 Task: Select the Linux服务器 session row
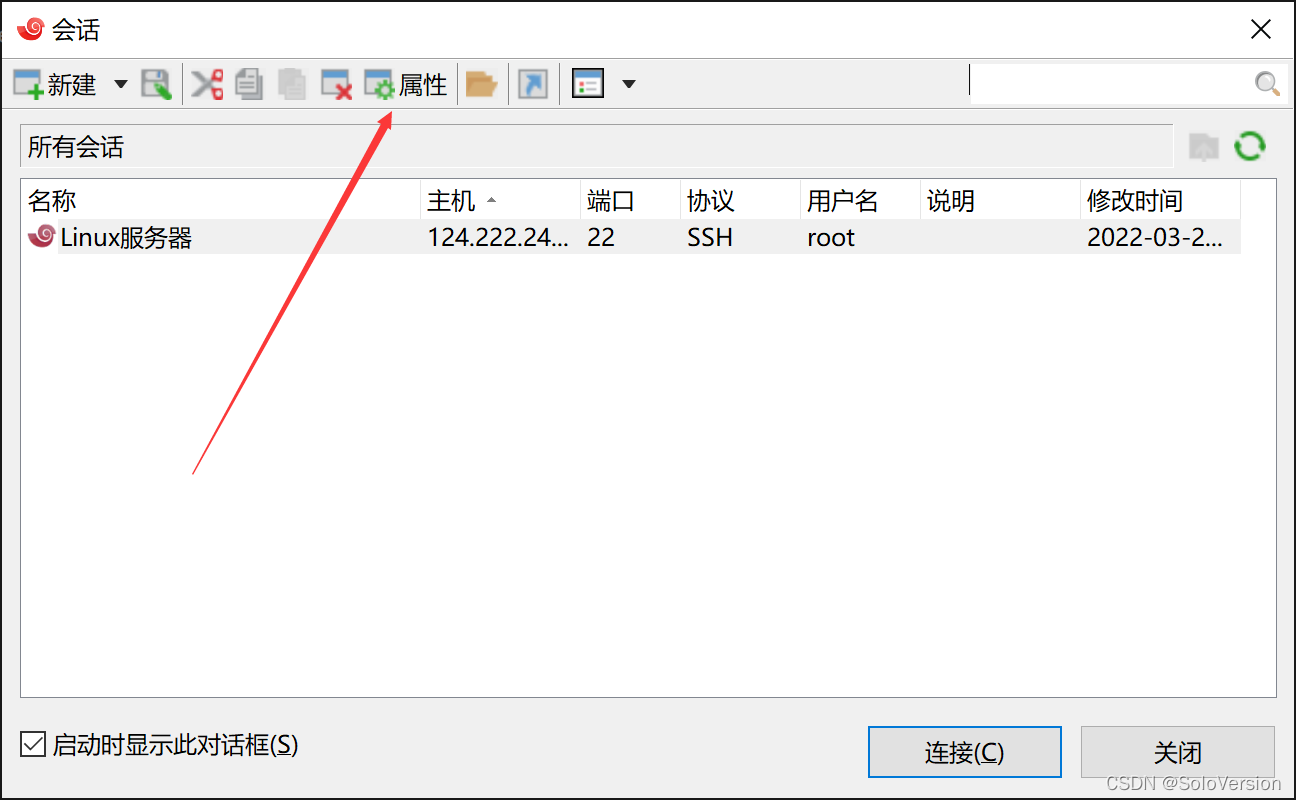pos(631,237)
